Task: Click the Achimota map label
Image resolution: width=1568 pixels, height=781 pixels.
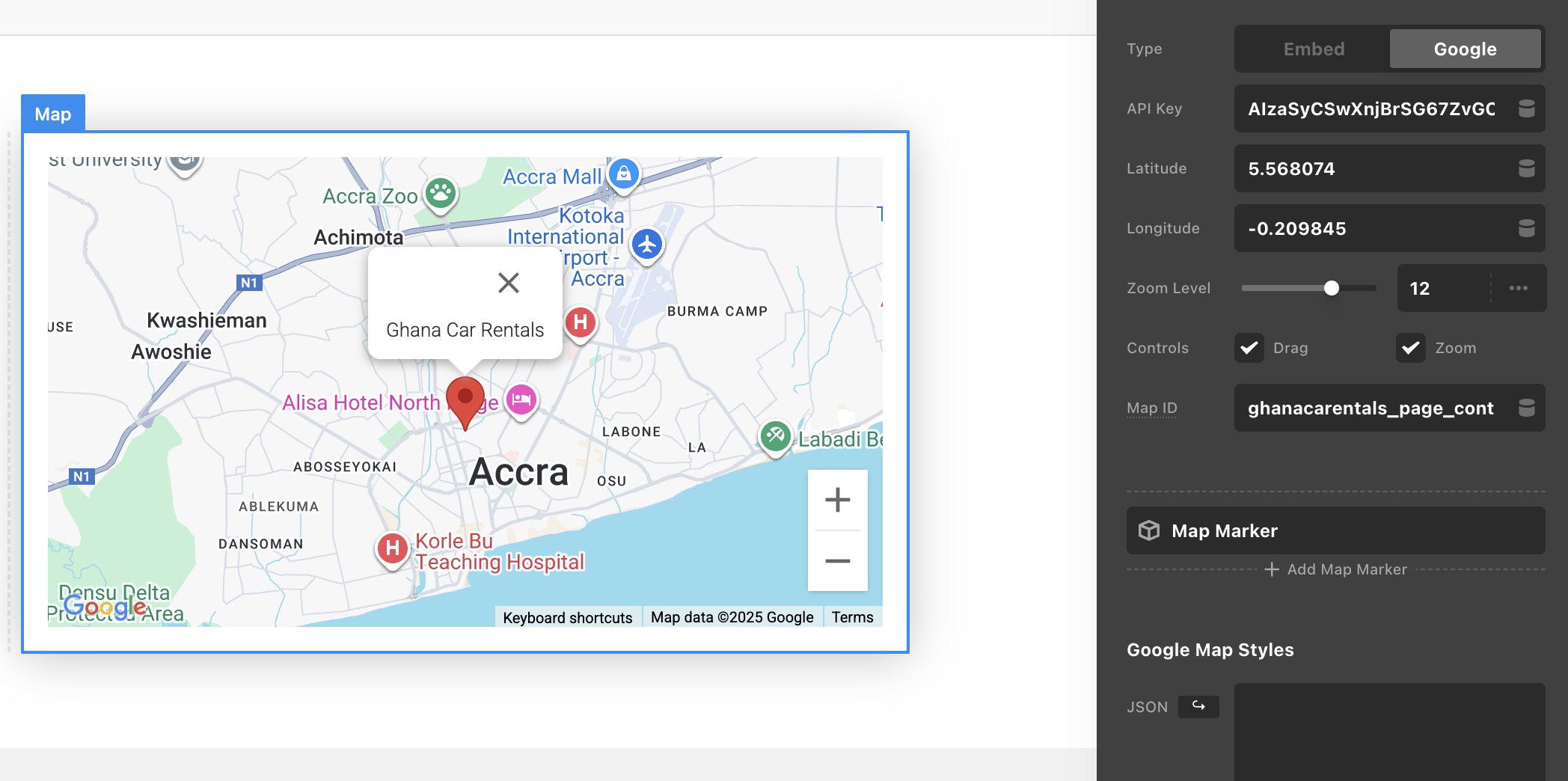Action: (x=358, y=237)
